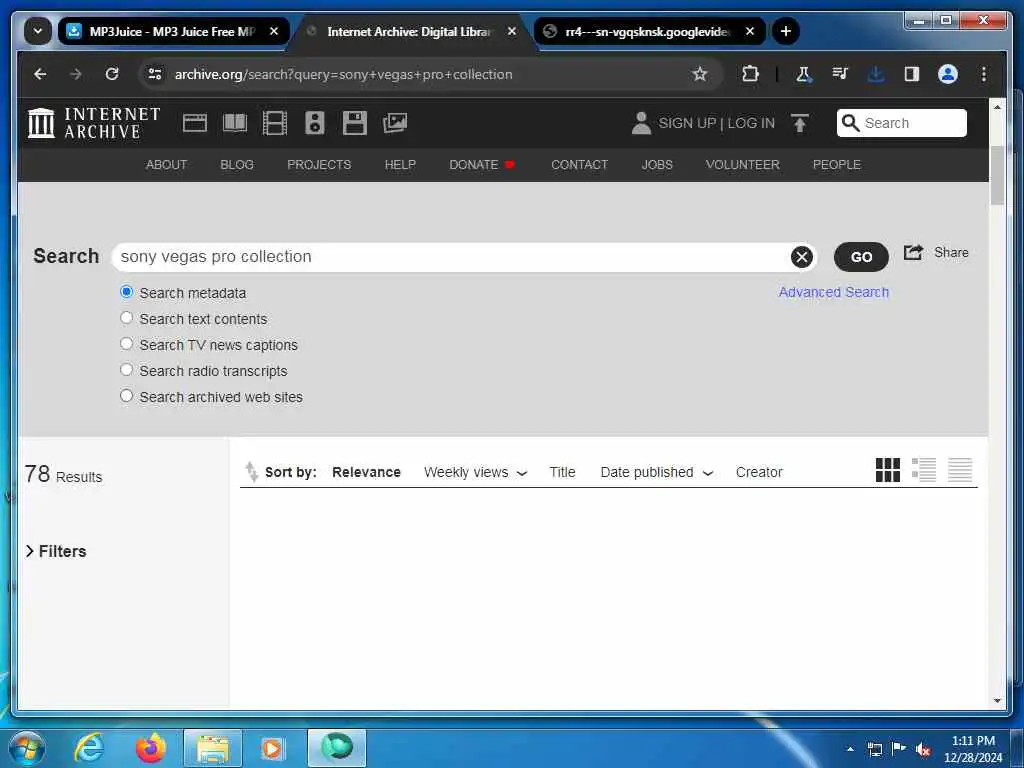Close the Internet Archive tab
This screenshot has height=768, width=1024.
click(x=512, y=31)
